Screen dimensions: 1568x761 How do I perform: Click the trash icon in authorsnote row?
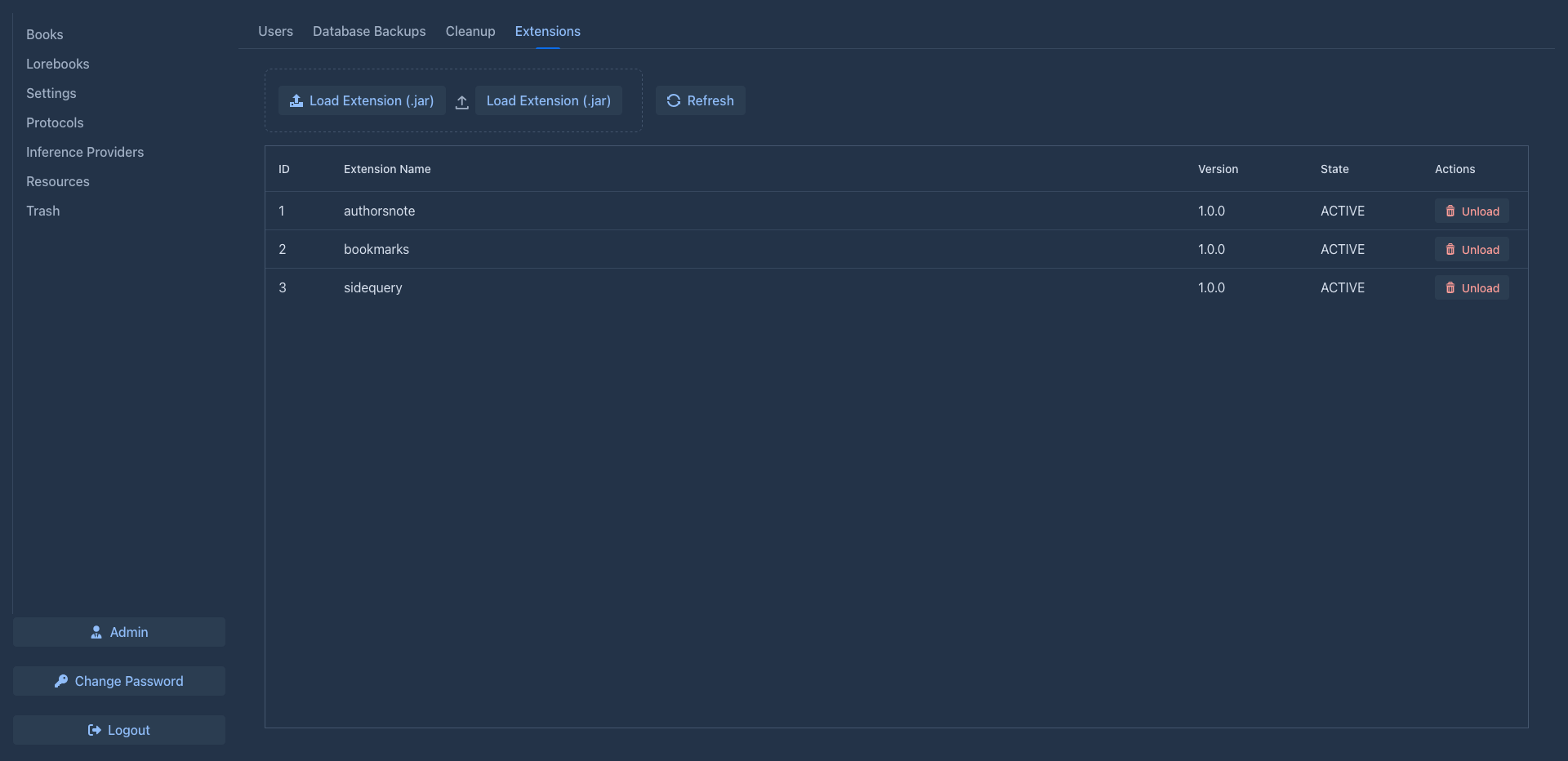(x=1450, y=211)
